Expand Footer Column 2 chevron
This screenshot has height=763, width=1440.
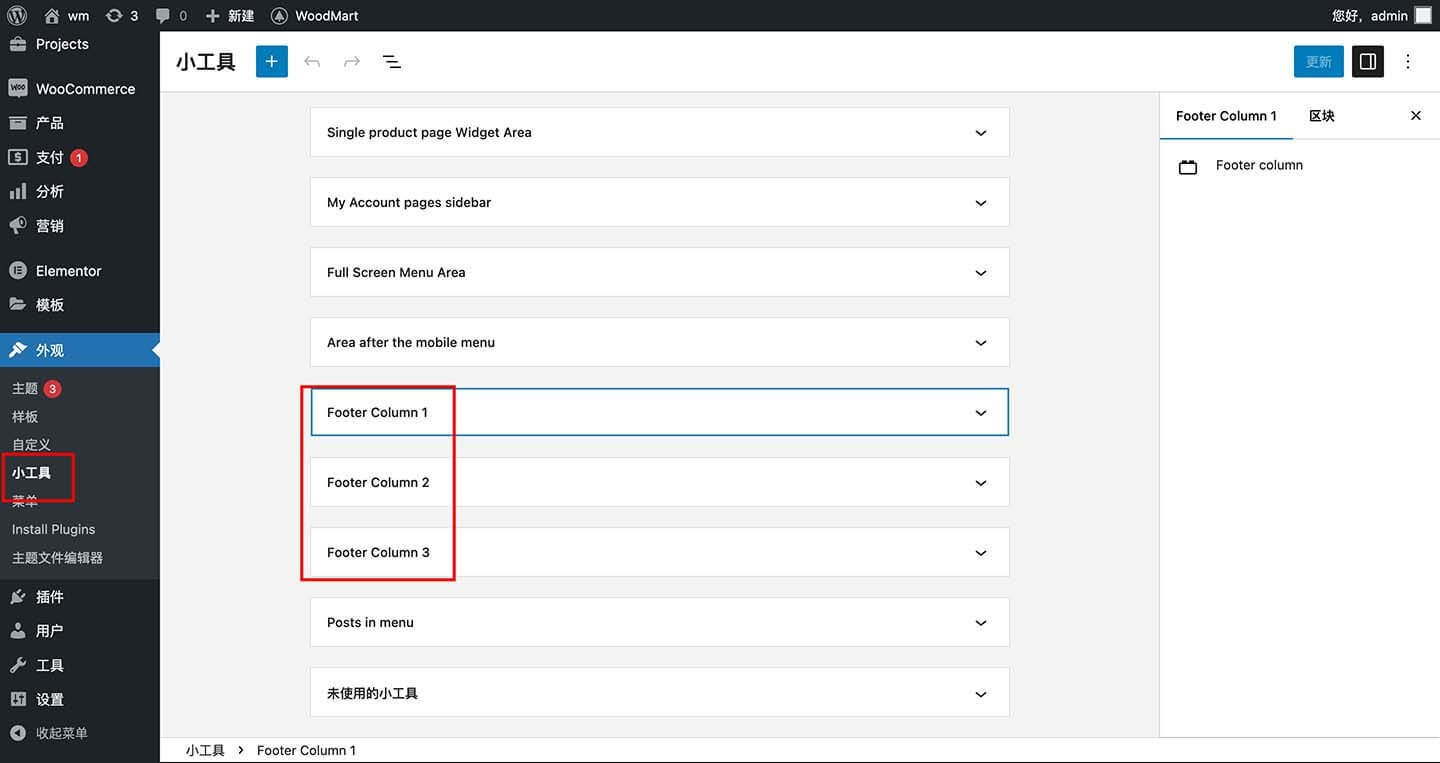(x=981, y=483)
